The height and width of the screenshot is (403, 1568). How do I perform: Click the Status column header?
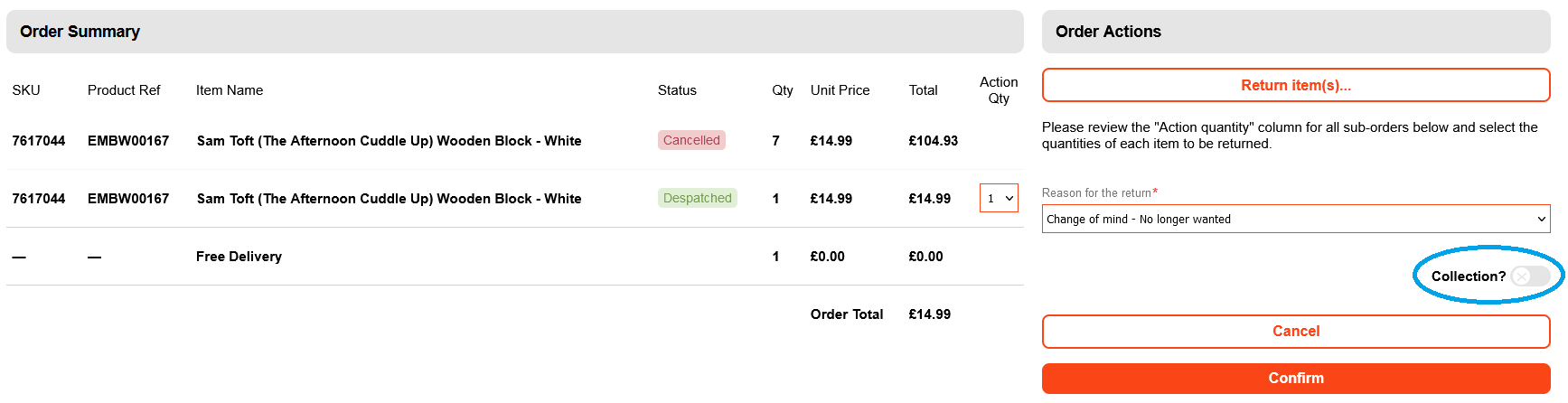point(677,90)
